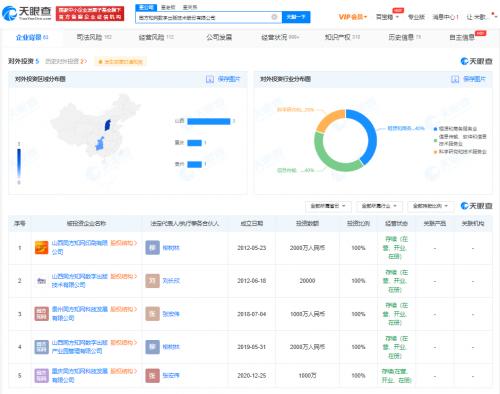Click the company logo in row 4
500x394 pixels.
(42, 347)
